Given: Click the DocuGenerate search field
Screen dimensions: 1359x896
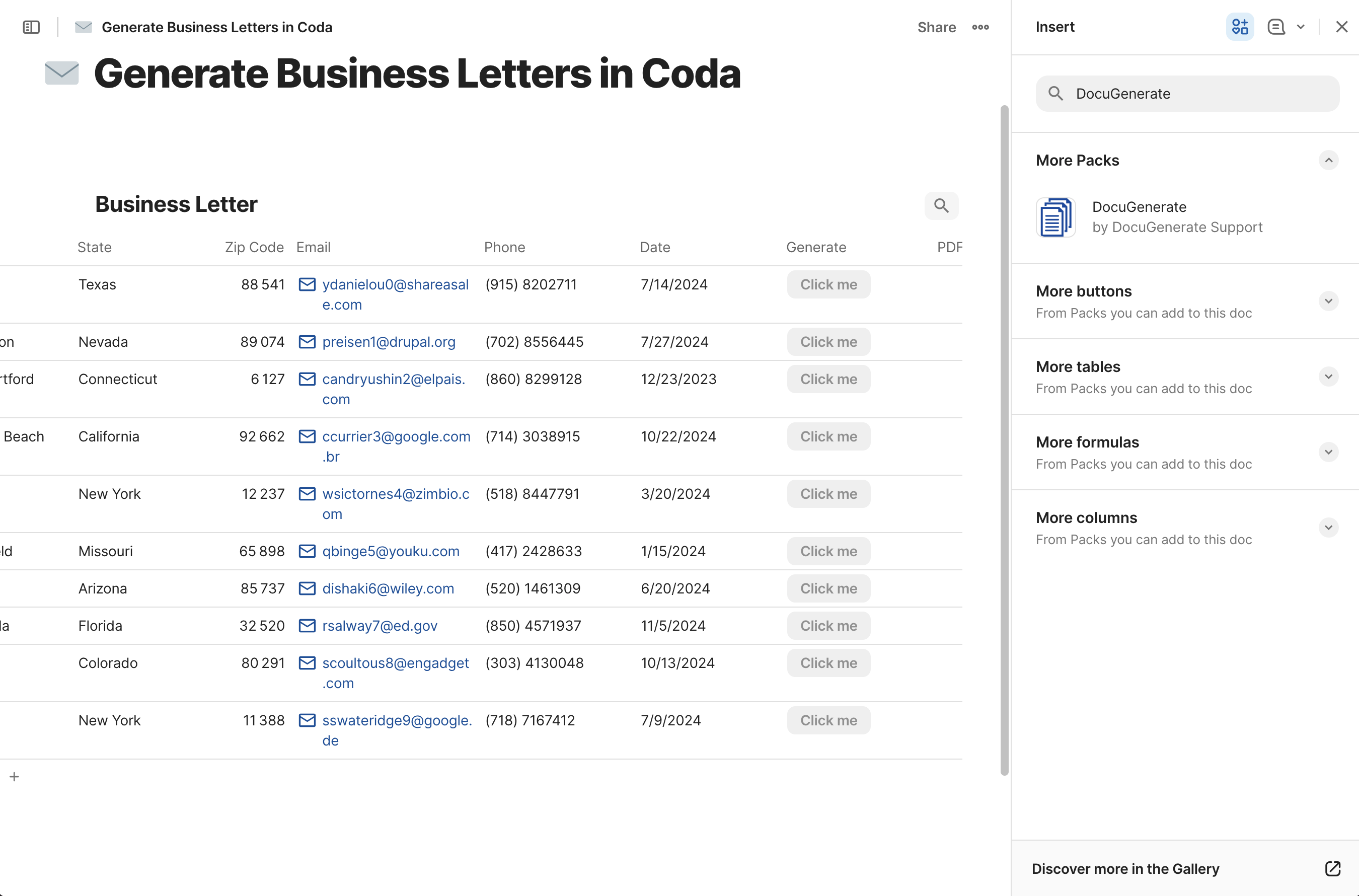Looking at the screenshot, I should [1188, 94].
